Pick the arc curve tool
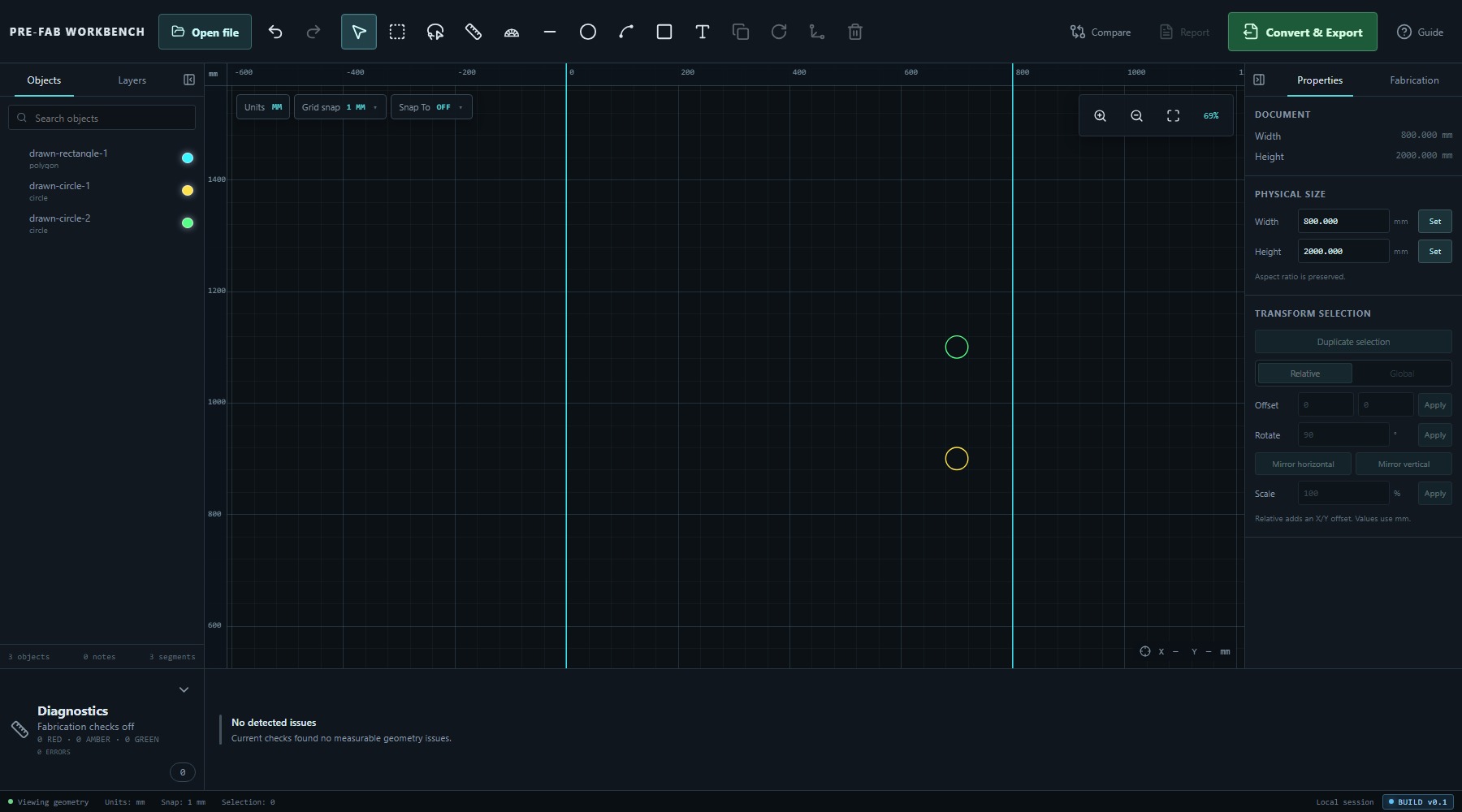This screenshot has width=1462, height=812. [x=626, y=32]
